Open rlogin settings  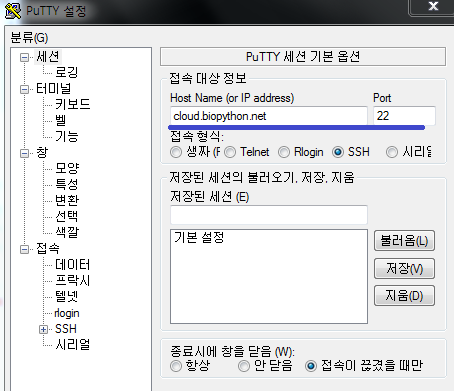pyautogui.click(x=67, y=313)
